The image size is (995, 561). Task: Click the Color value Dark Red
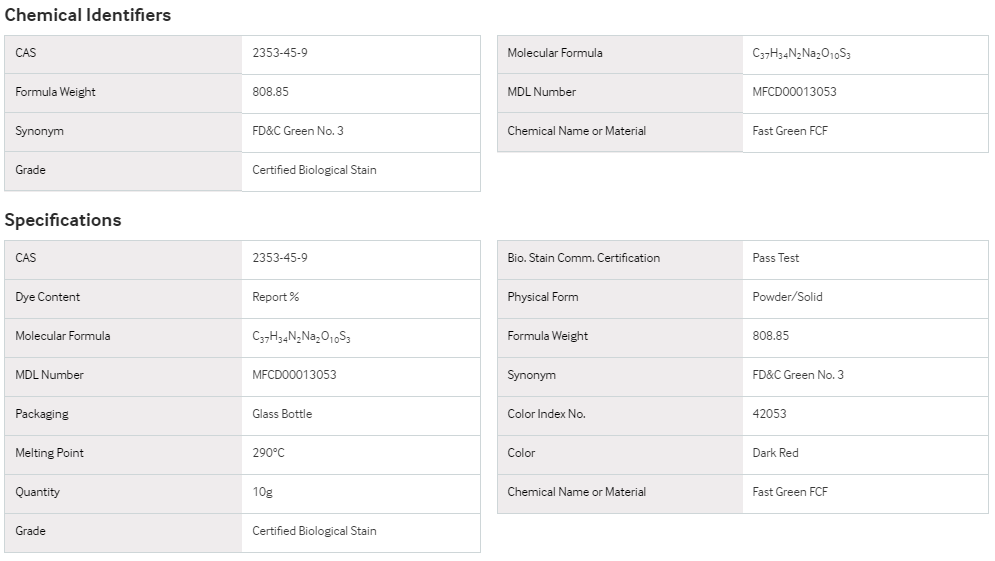coord(775,452)
